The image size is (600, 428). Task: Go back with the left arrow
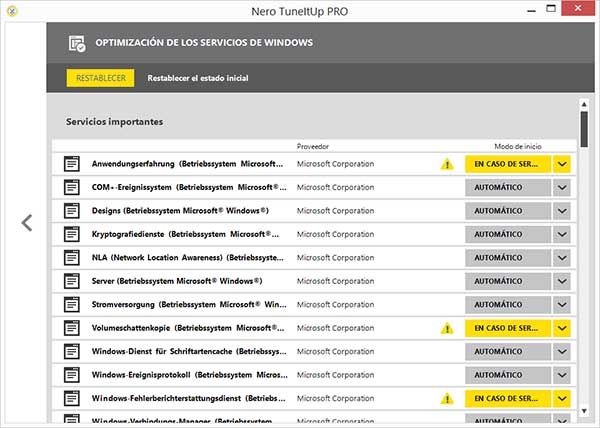pos(27,223)
